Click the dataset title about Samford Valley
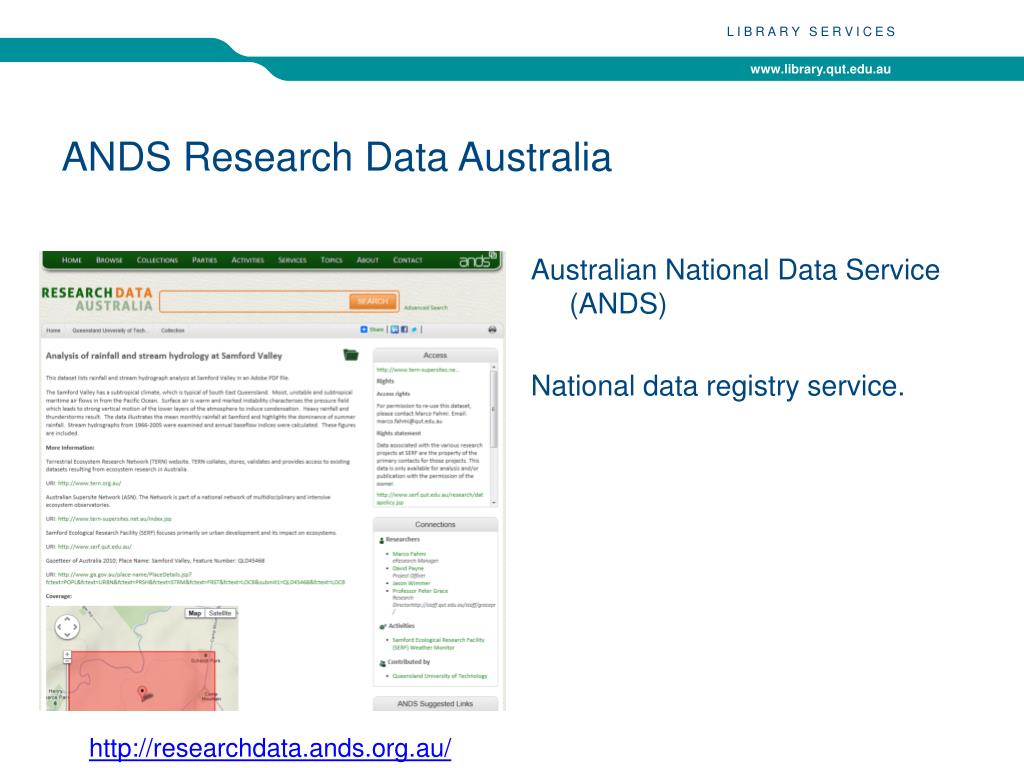The height and width of the screenshot is (768, 1024). (164, 356)
